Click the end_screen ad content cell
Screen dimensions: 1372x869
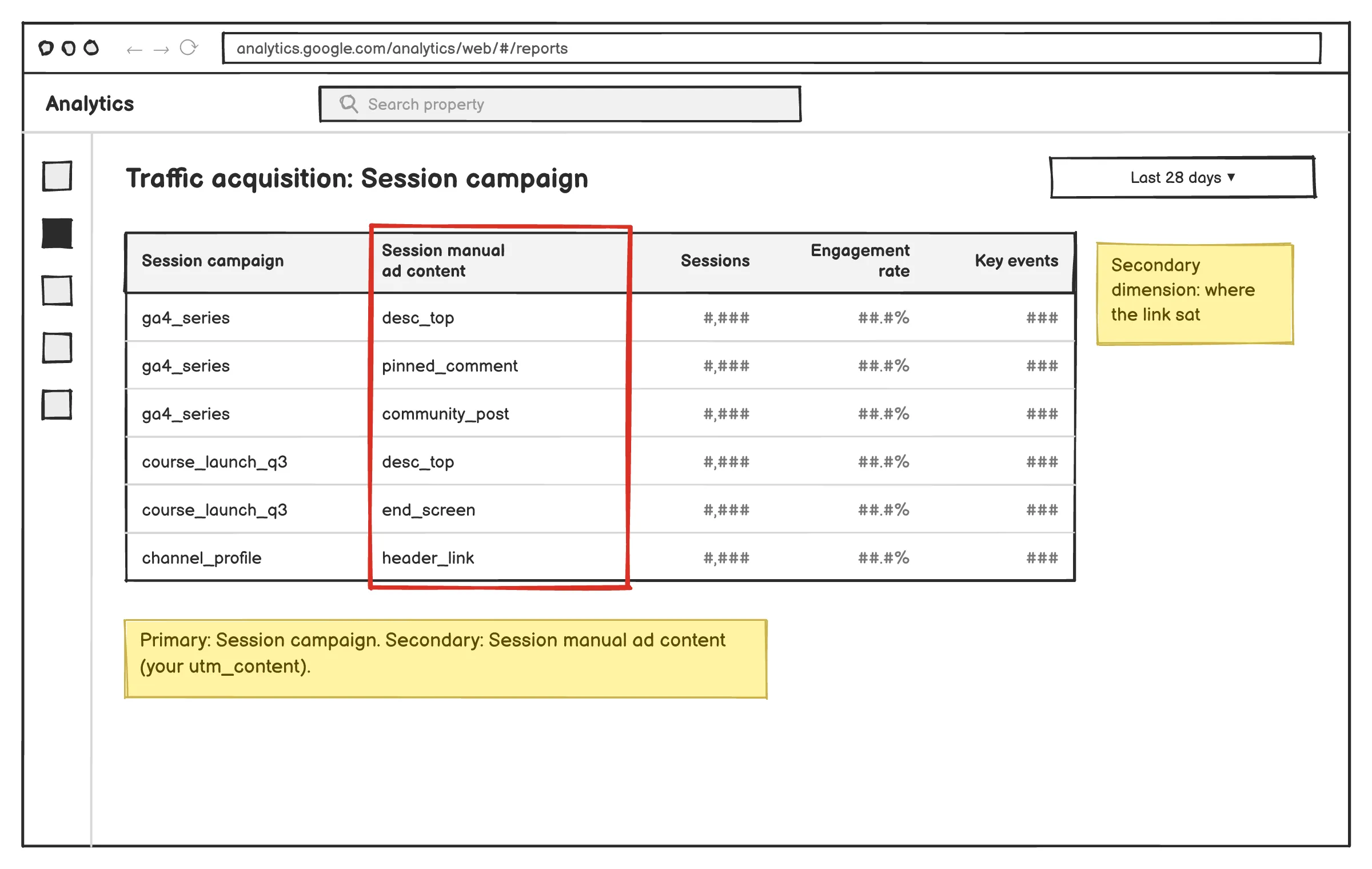point(429,510)
